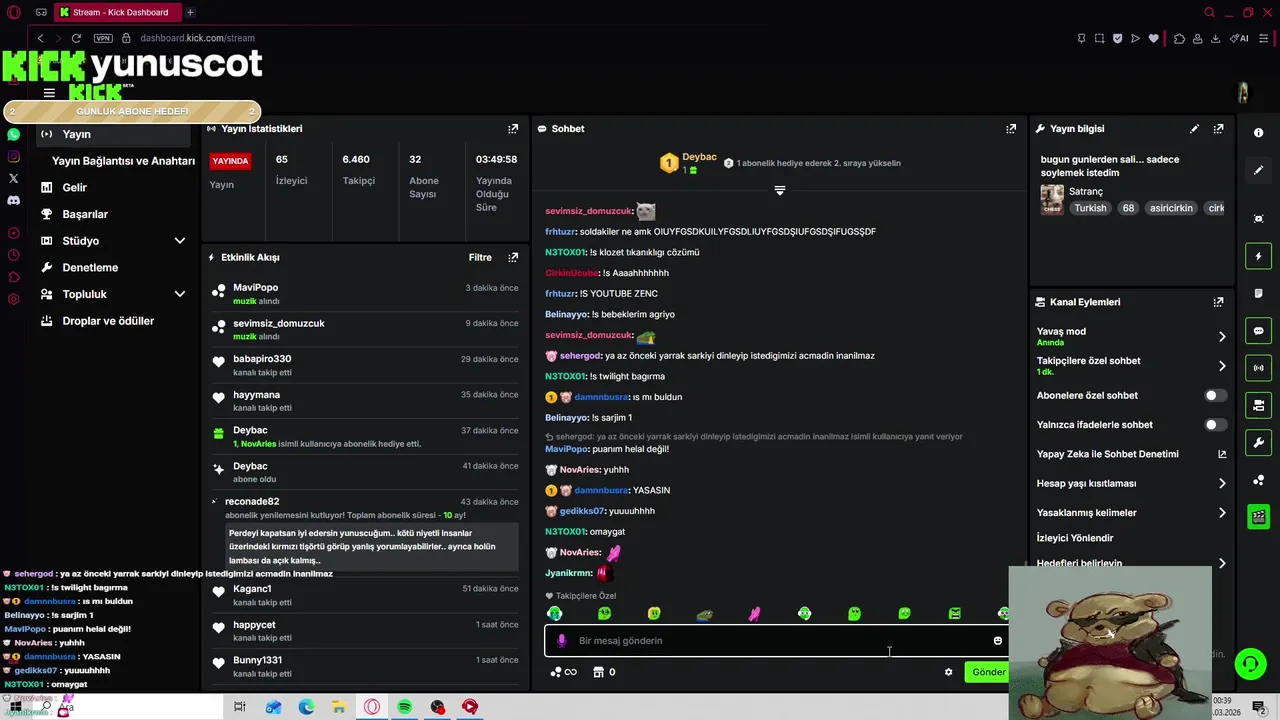Click the lightning bolt icon in right toolbar
The width and height of the screenshot is (1280, 720).
pyautogui.click(x=1258, y=257)
